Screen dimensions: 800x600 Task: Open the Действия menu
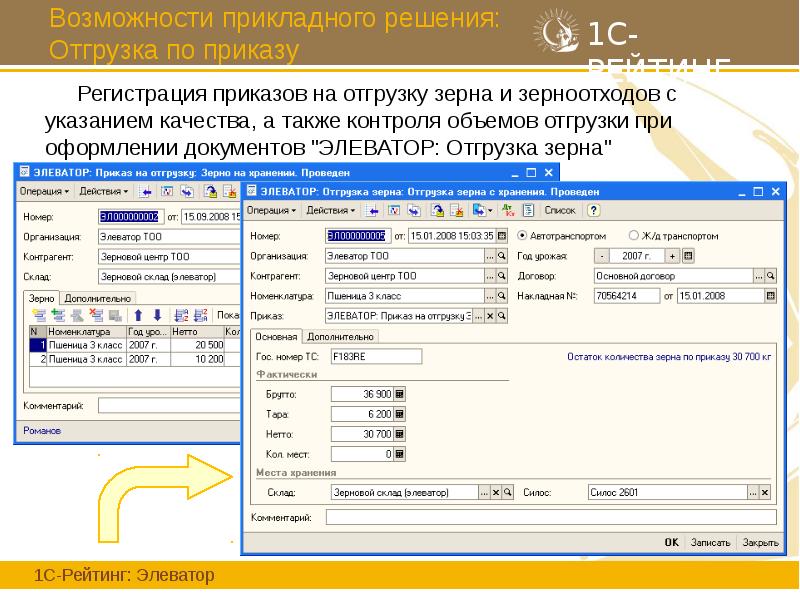[x=328, y=210]
